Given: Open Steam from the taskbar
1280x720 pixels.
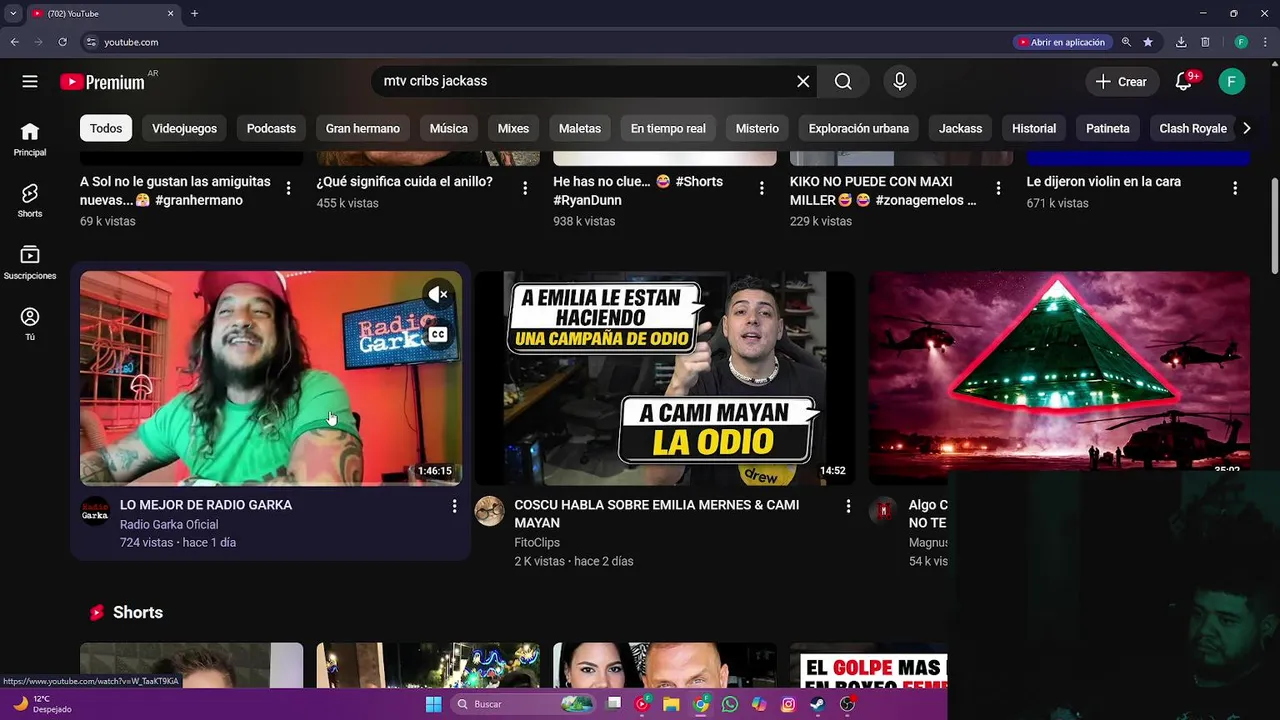Looking at the screenshot, I should coord(817,704).
